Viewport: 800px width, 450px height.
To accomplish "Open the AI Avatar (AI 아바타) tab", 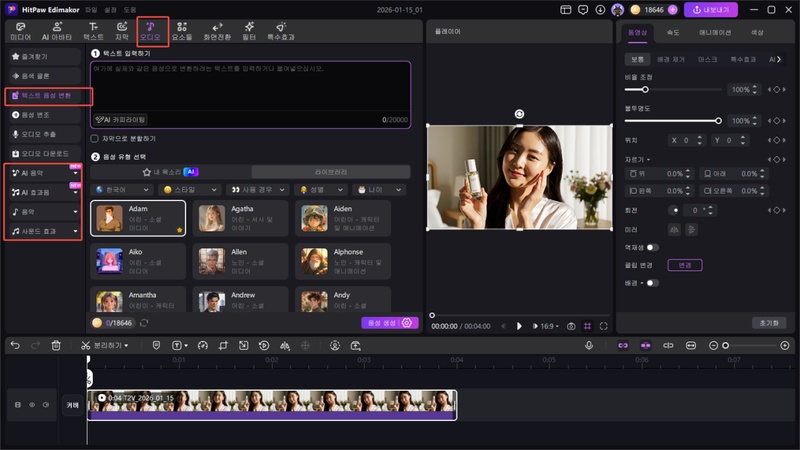I will click(x=57, y=31).
